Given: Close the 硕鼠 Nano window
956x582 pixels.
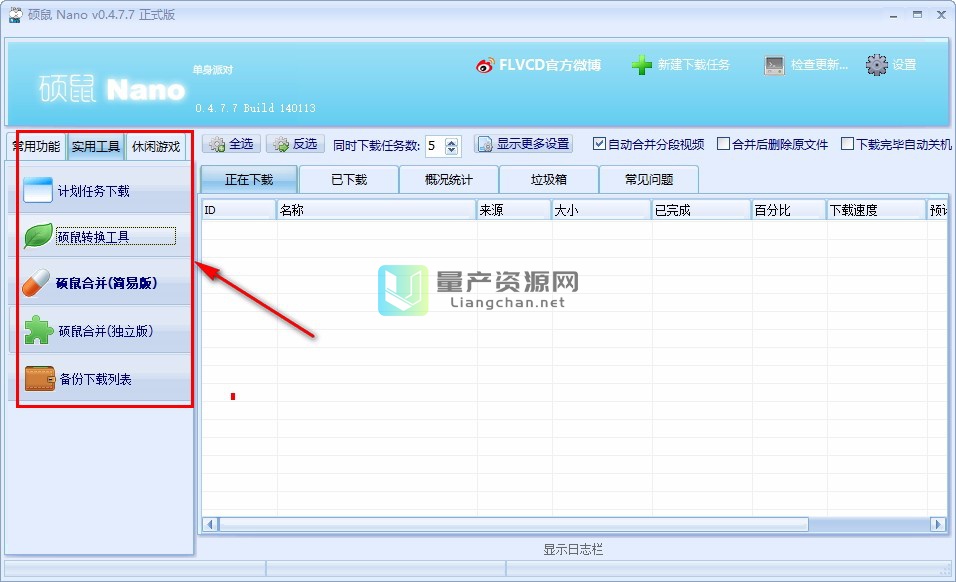Looking at the screenshot, I should coord(941,15).
